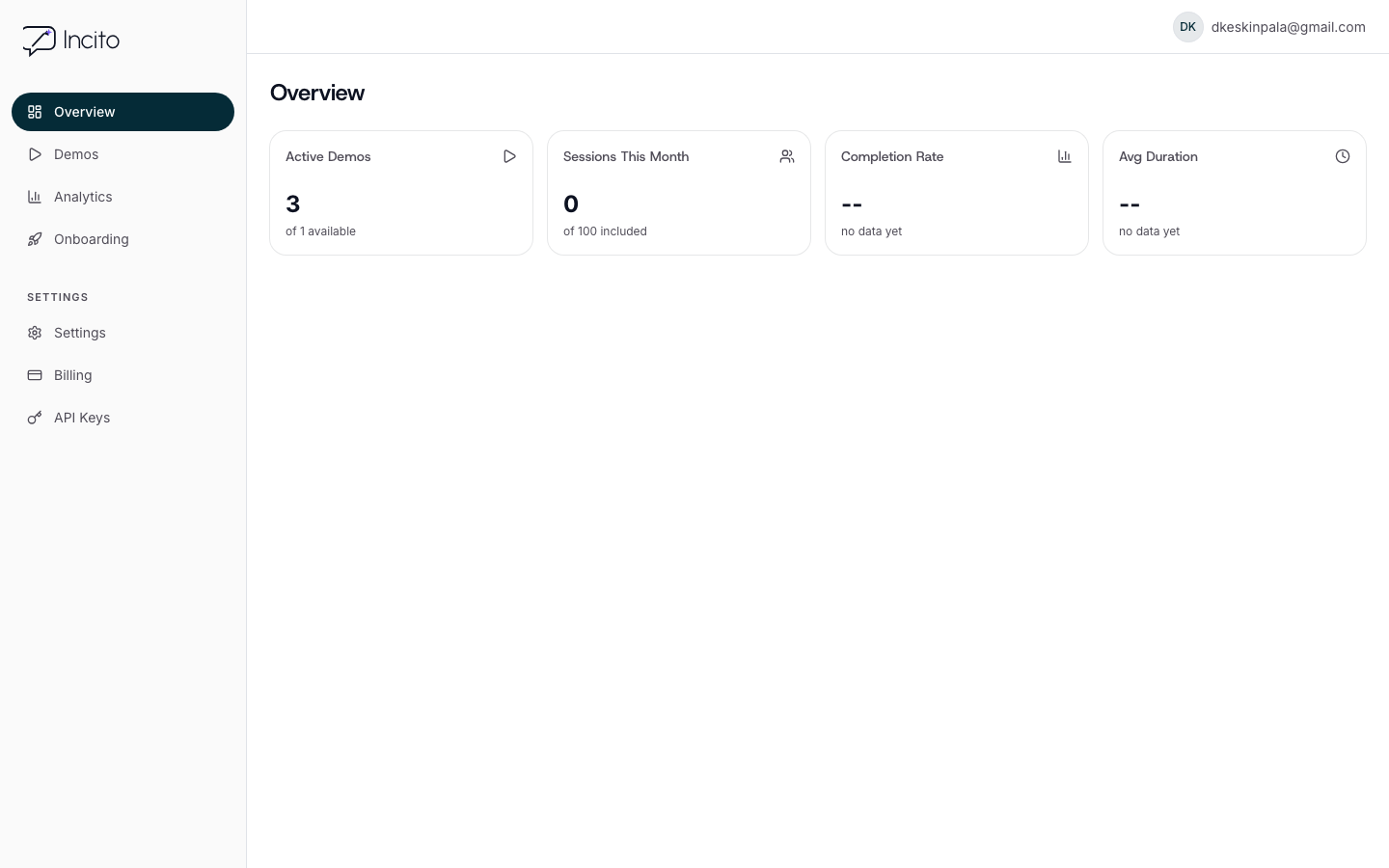Select the play icon on Active Demos card
The height and width of the screenshot is (868, 1389).
509,156
